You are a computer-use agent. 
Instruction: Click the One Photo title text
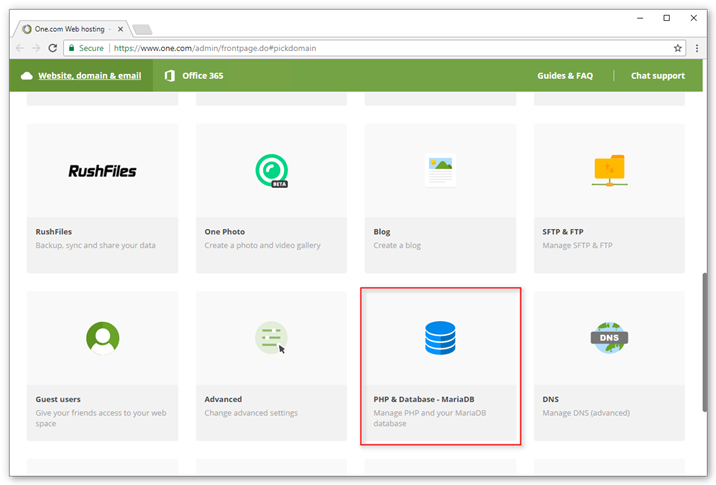coord(225,232)
